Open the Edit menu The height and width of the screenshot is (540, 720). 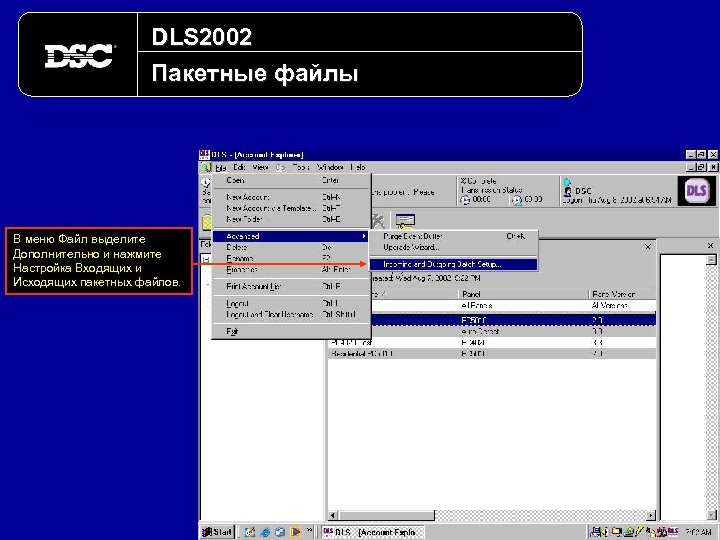239,168
